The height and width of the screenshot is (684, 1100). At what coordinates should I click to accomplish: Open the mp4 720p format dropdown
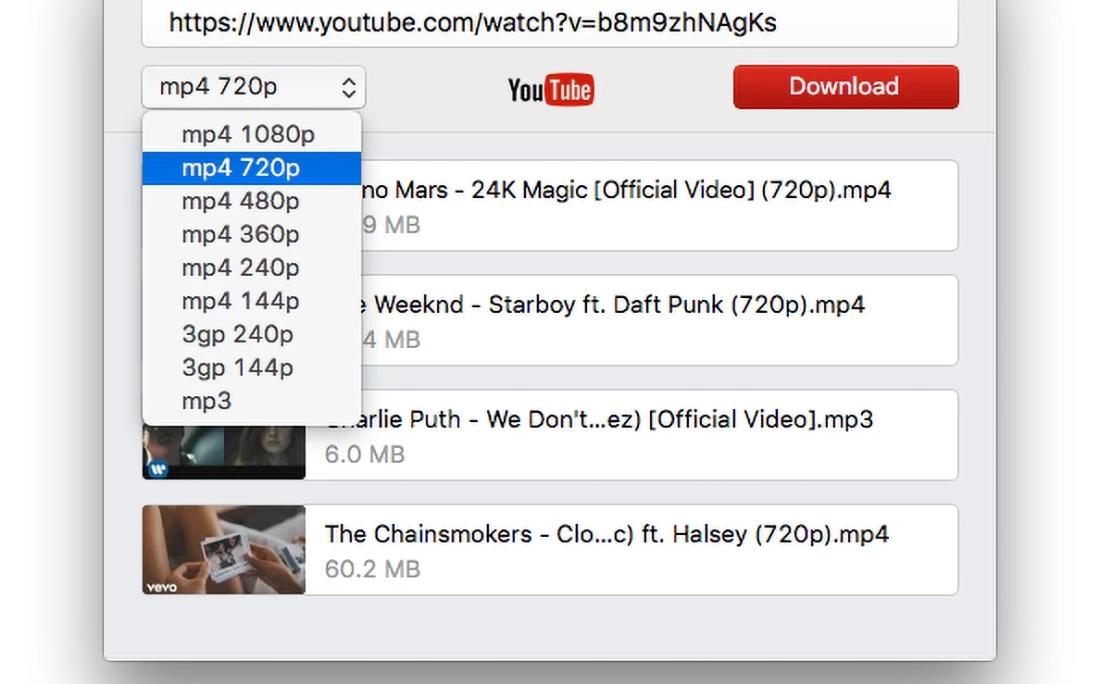click(x=253, y=87)
